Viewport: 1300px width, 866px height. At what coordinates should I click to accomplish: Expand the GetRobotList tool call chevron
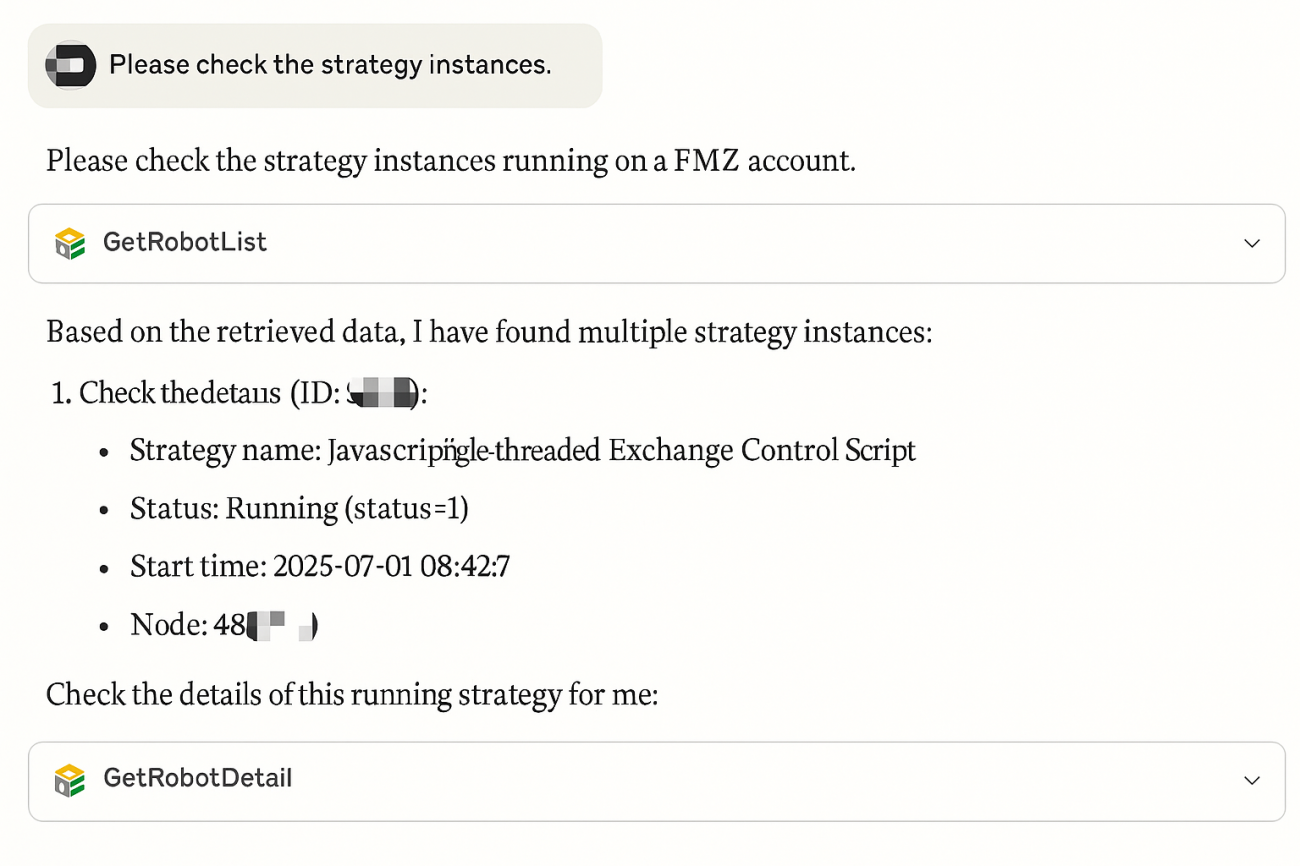pyautogui.click(x=1251, y=243)
